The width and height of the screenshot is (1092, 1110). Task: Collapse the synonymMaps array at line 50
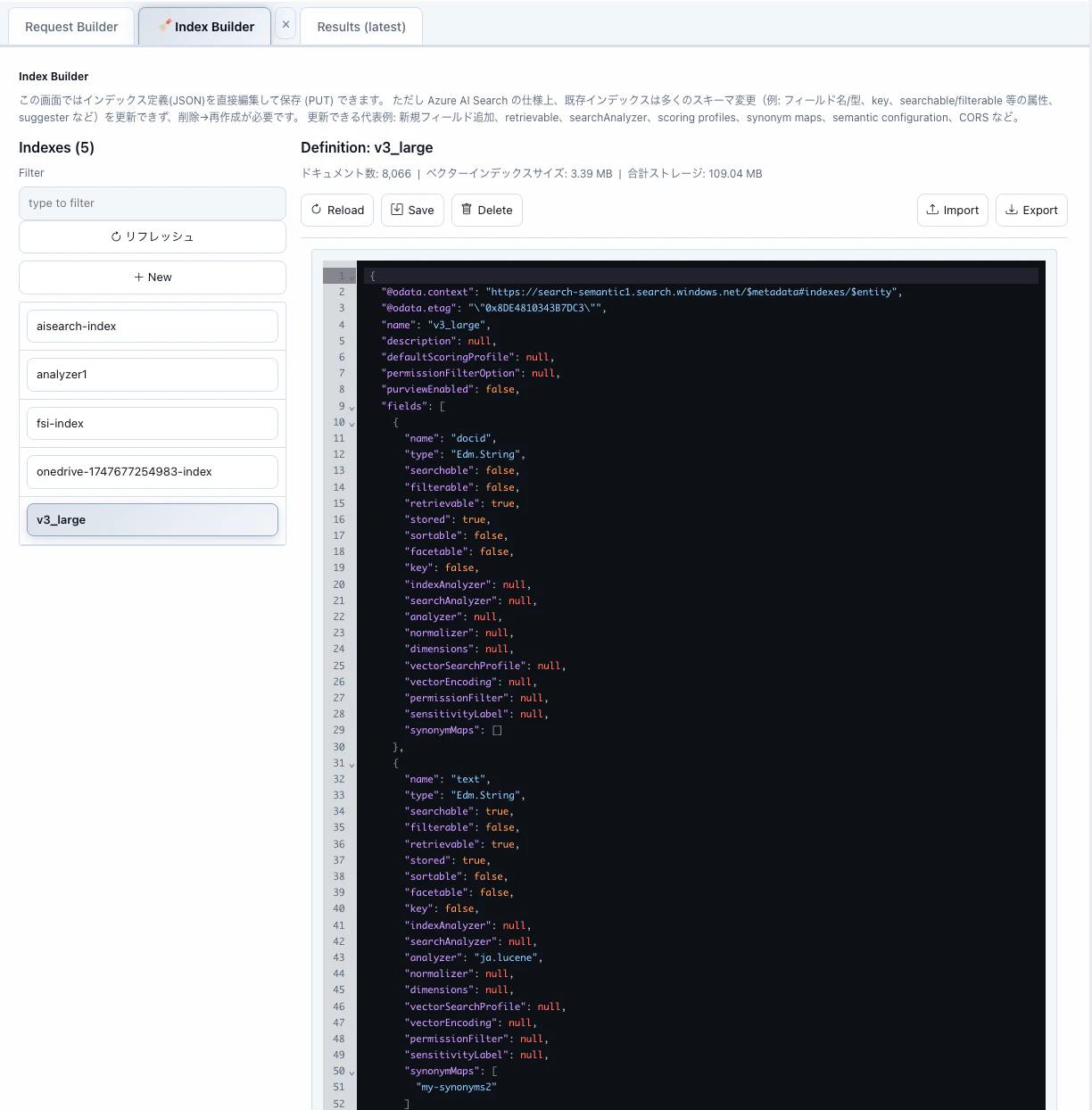click(352, 1072)
